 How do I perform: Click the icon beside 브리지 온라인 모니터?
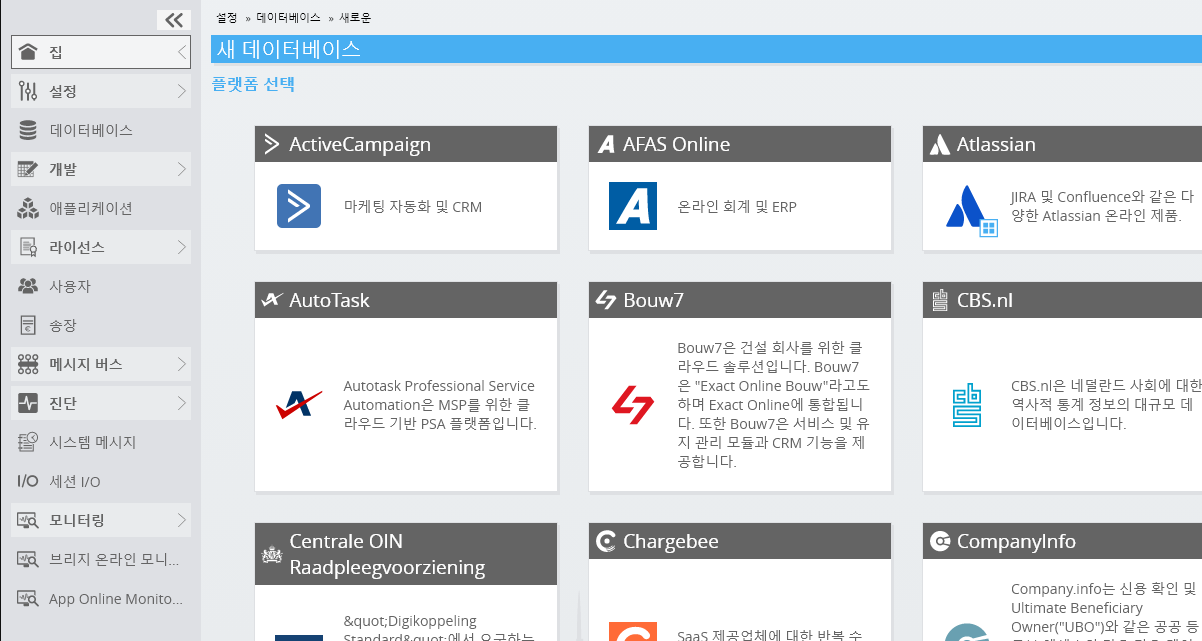point(28,559)
